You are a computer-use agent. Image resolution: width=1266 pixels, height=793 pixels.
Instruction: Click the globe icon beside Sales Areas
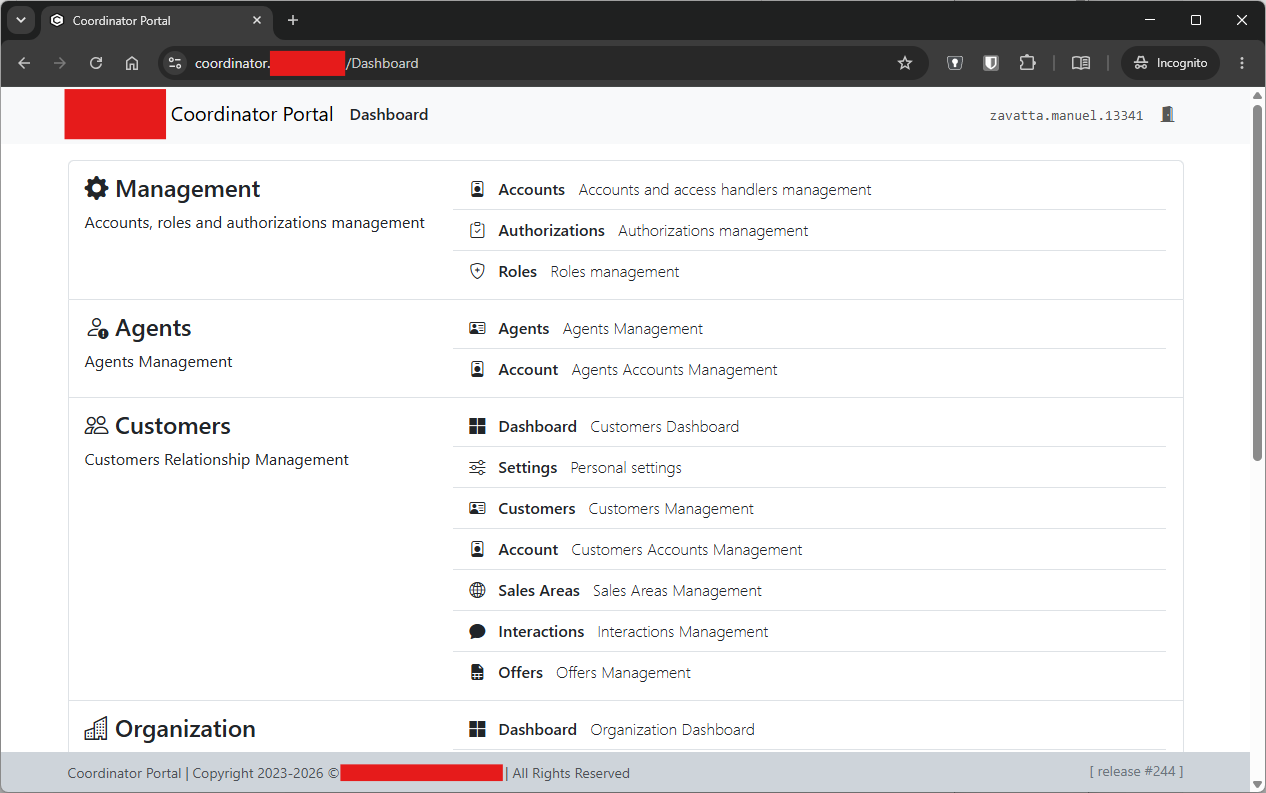[x=477, y=590]
